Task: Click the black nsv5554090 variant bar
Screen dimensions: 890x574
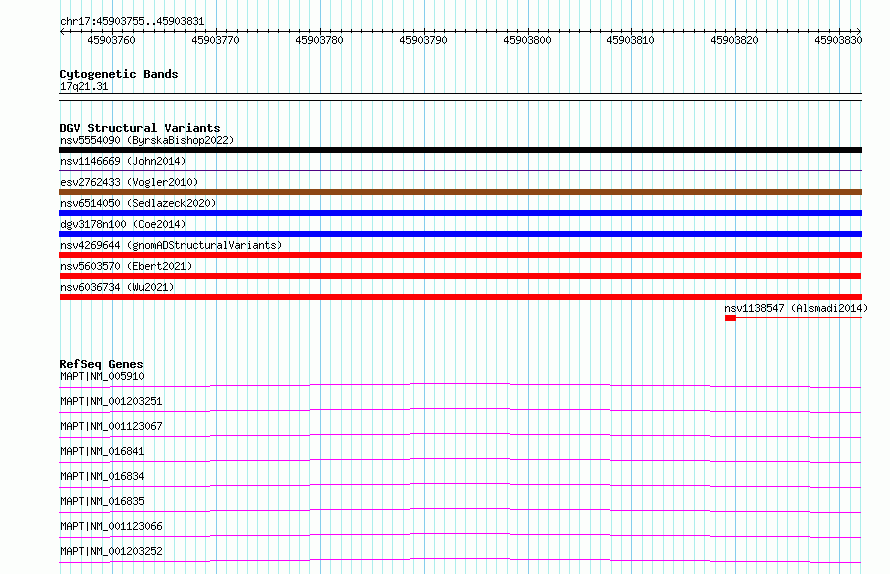Action: click(x=460, y=150)
